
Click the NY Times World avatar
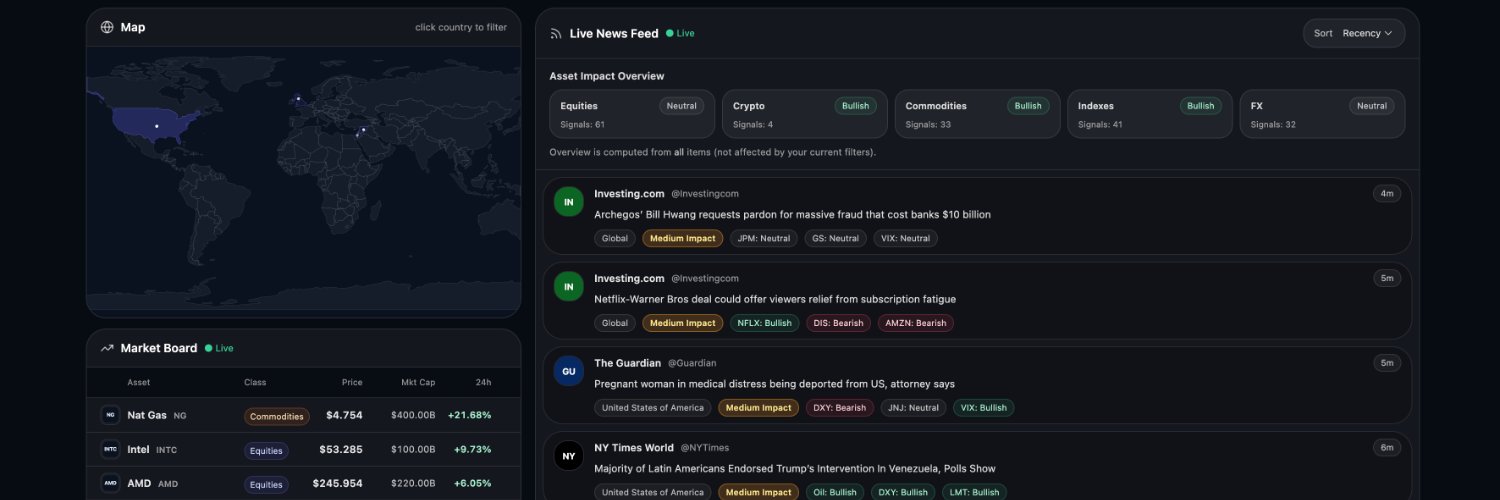[569, 456]
